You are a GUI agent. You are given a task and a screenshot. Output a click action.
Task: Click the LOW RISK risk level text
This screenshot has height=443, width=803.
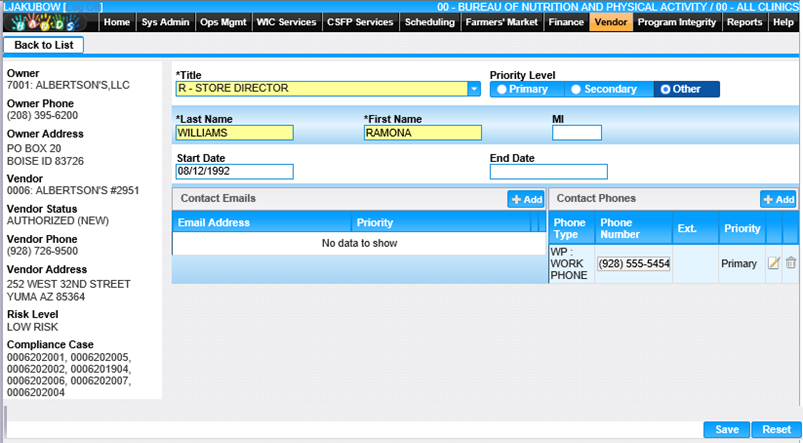point(32,327)
